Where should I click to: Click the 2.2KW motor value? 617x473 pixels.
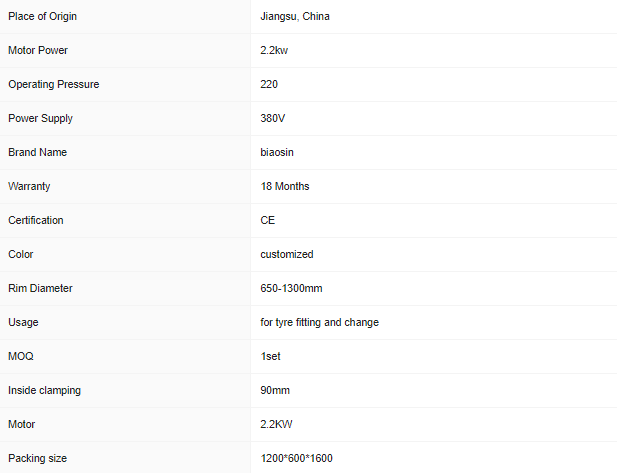point(277,424)
